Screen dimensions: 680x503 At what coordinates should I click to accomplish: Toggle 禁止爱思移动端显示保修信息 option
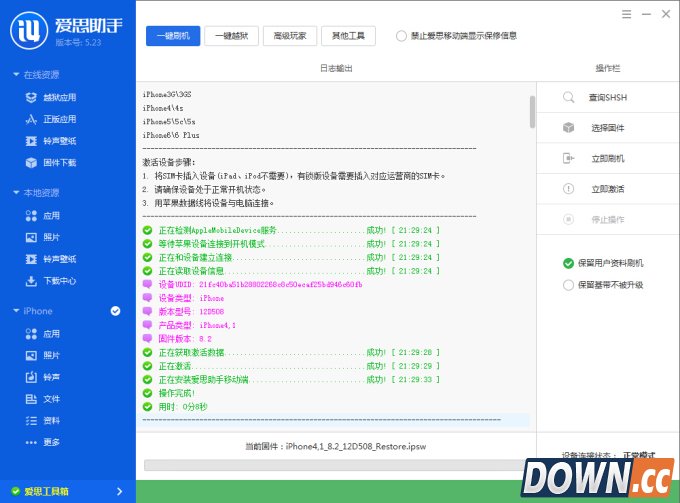click(x=402, y=36)
